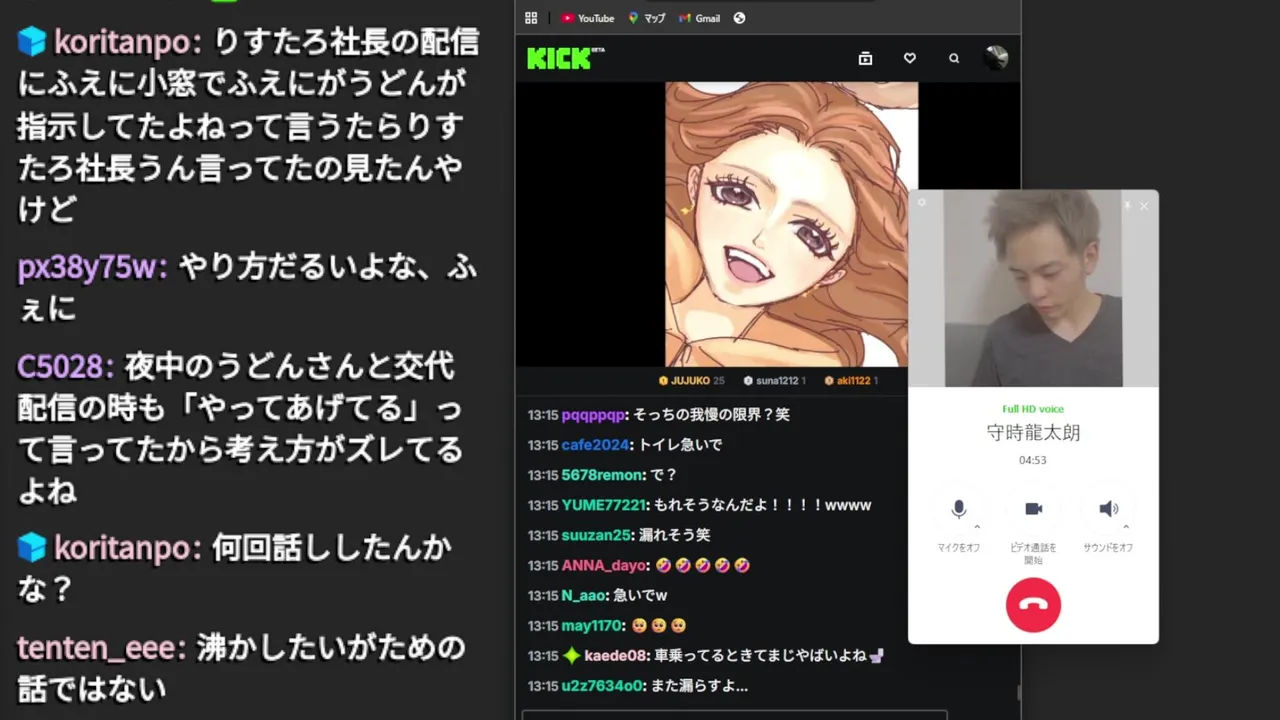Open the Gmail bookmark
Image resolution: width=1280 pixels, height=720 pixels.
(x=699, y=18)
